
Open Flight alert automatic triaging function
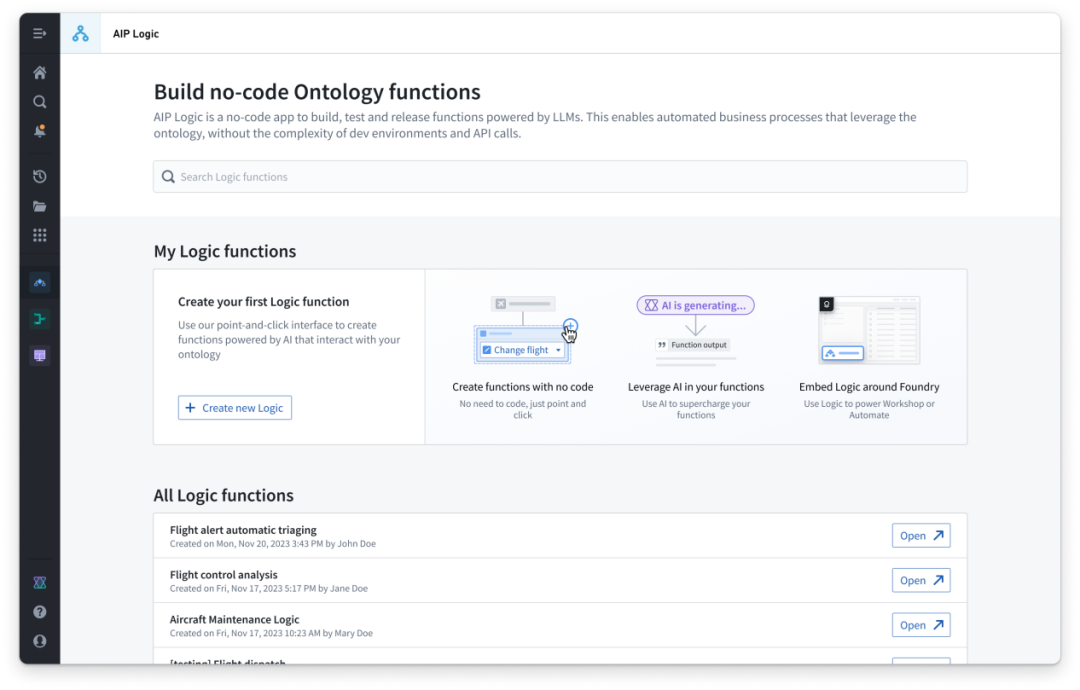tap(920, 536)
